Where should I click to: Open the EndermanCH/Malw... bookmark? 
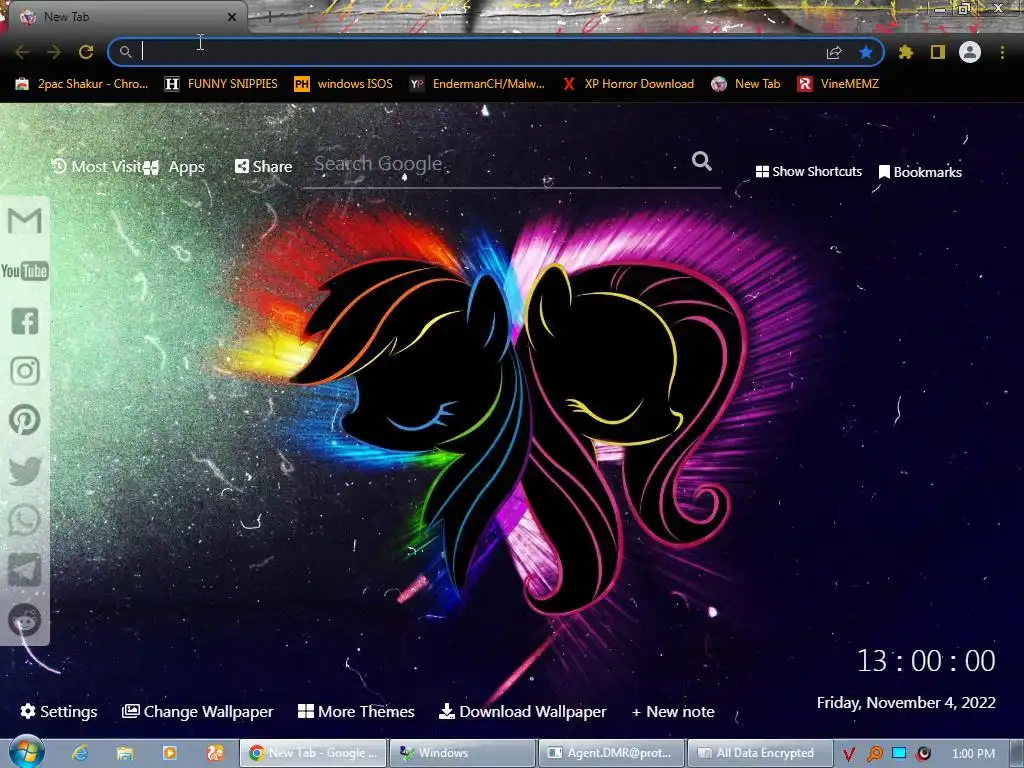point(477,84)
